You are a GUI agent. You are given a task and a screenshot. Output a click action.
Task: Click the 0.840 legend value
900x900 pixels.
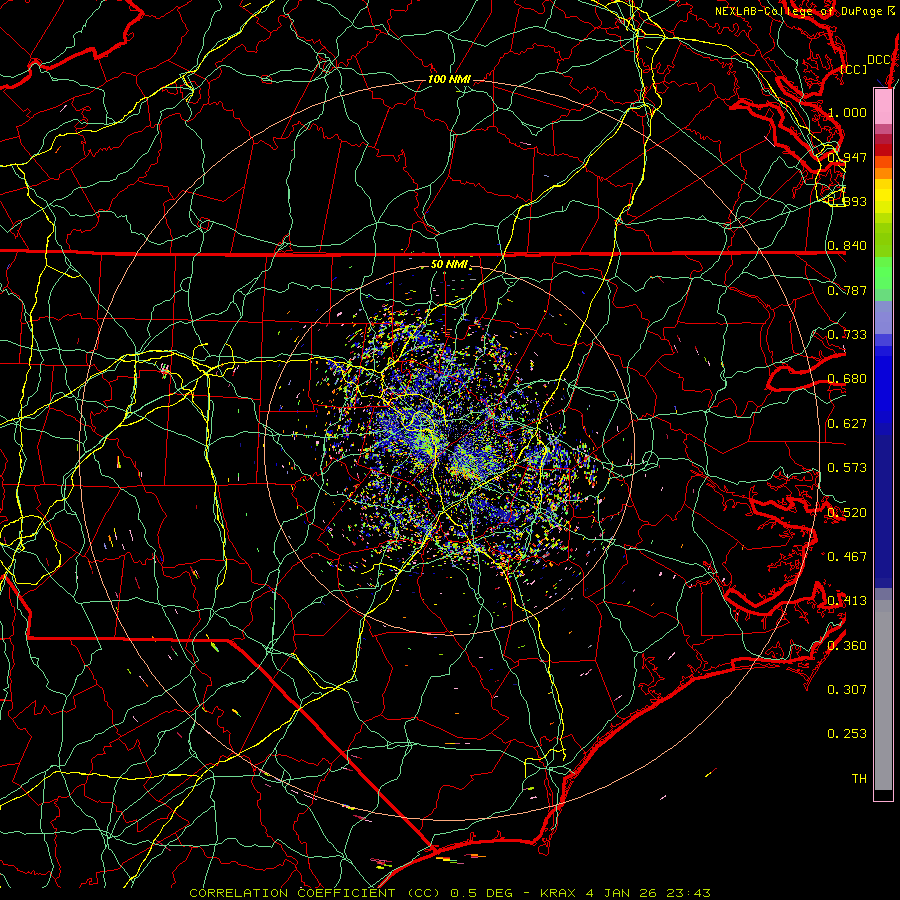847,246
